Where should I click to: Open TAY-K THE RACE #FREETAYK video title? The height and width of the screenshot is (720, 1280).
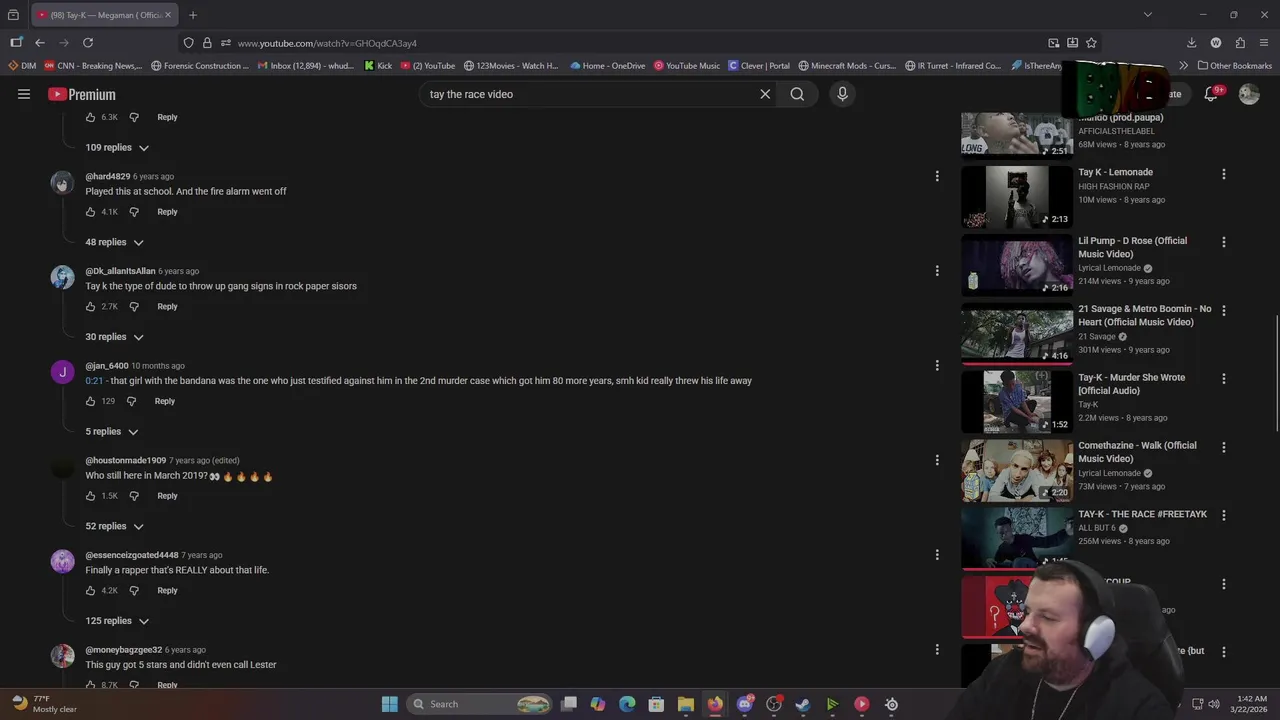click(x=1142, y=514)
